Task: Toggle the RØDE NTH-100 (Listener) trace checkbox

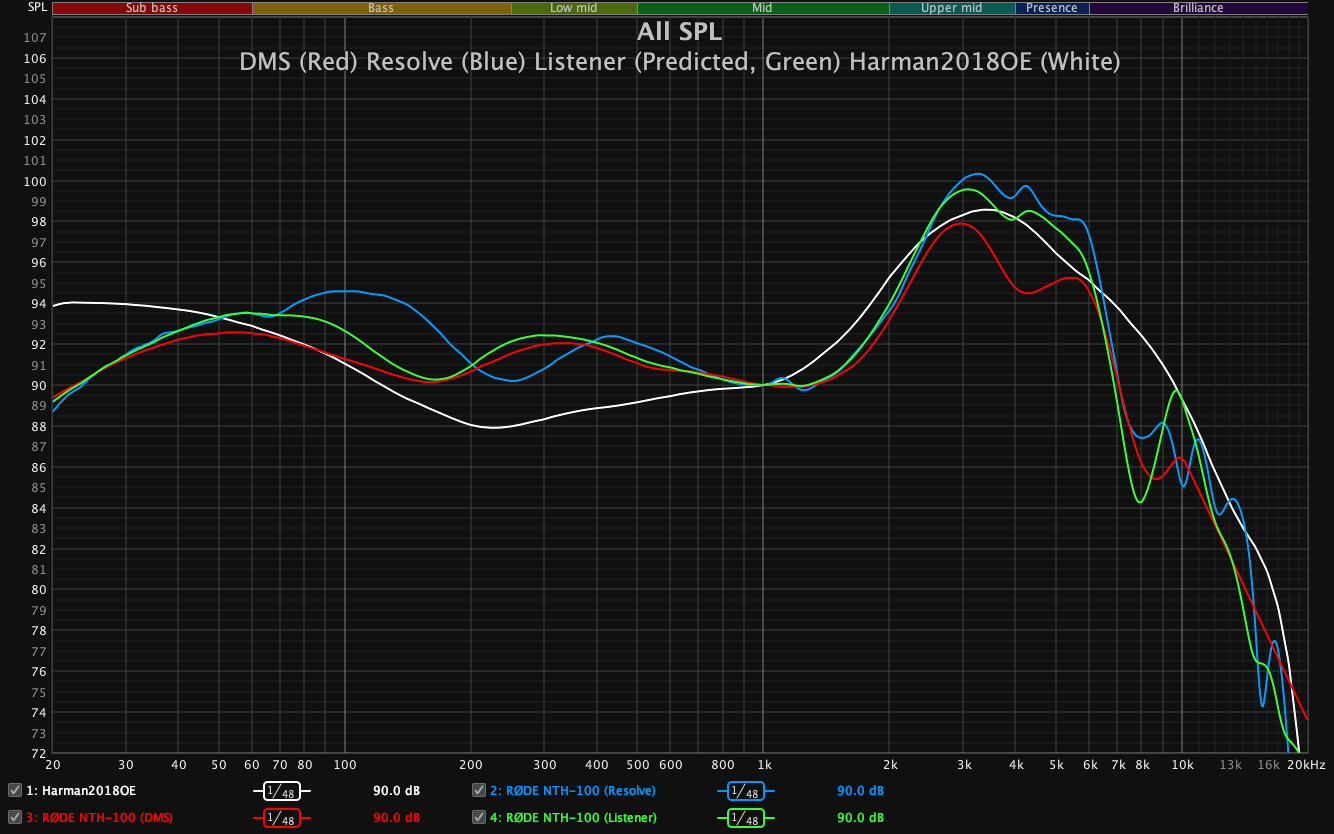Action: pos(479,818)
